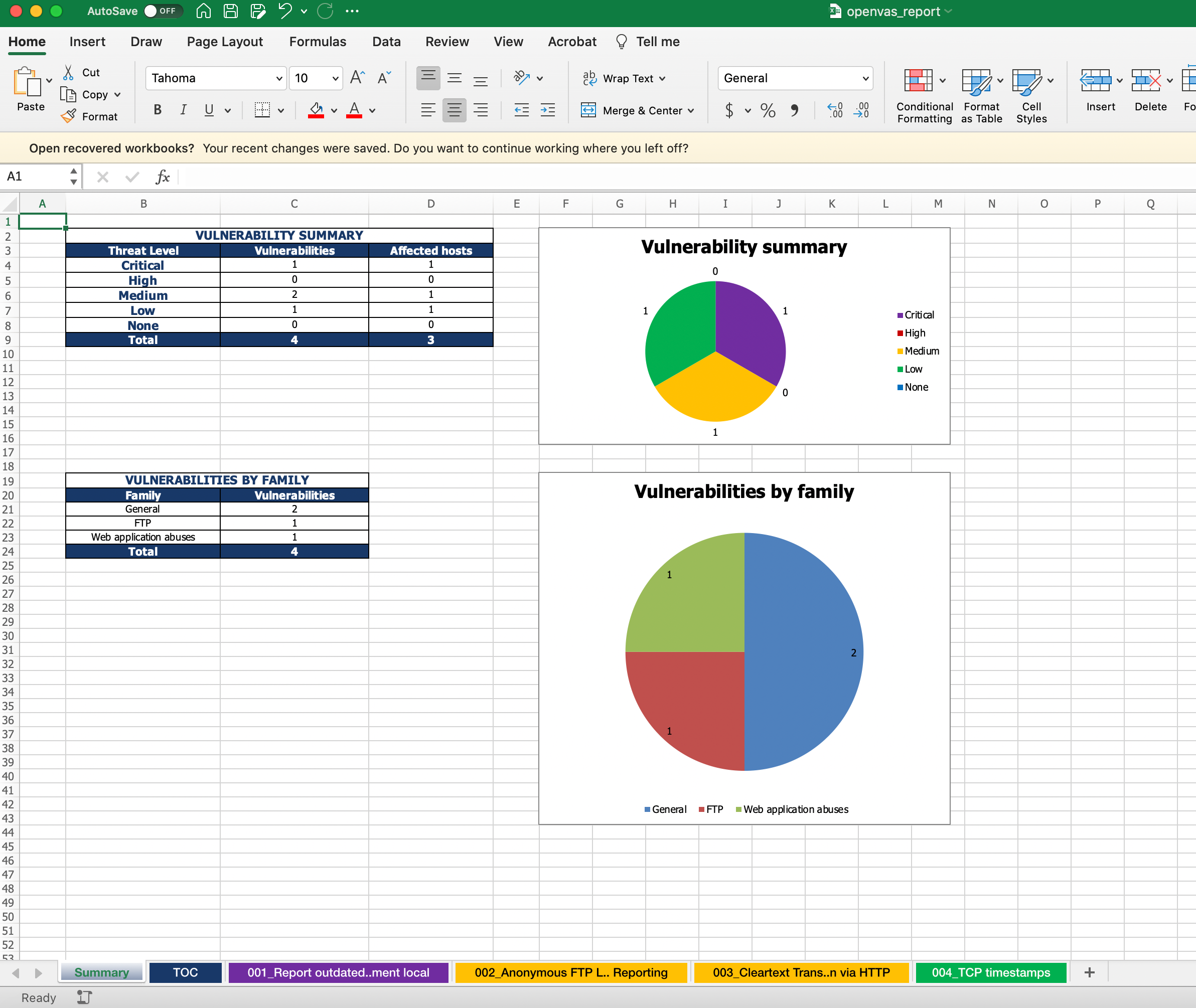The image size is (1196, 1008).
Task: Click the Percent Style icon
Action: coord(768,110)
